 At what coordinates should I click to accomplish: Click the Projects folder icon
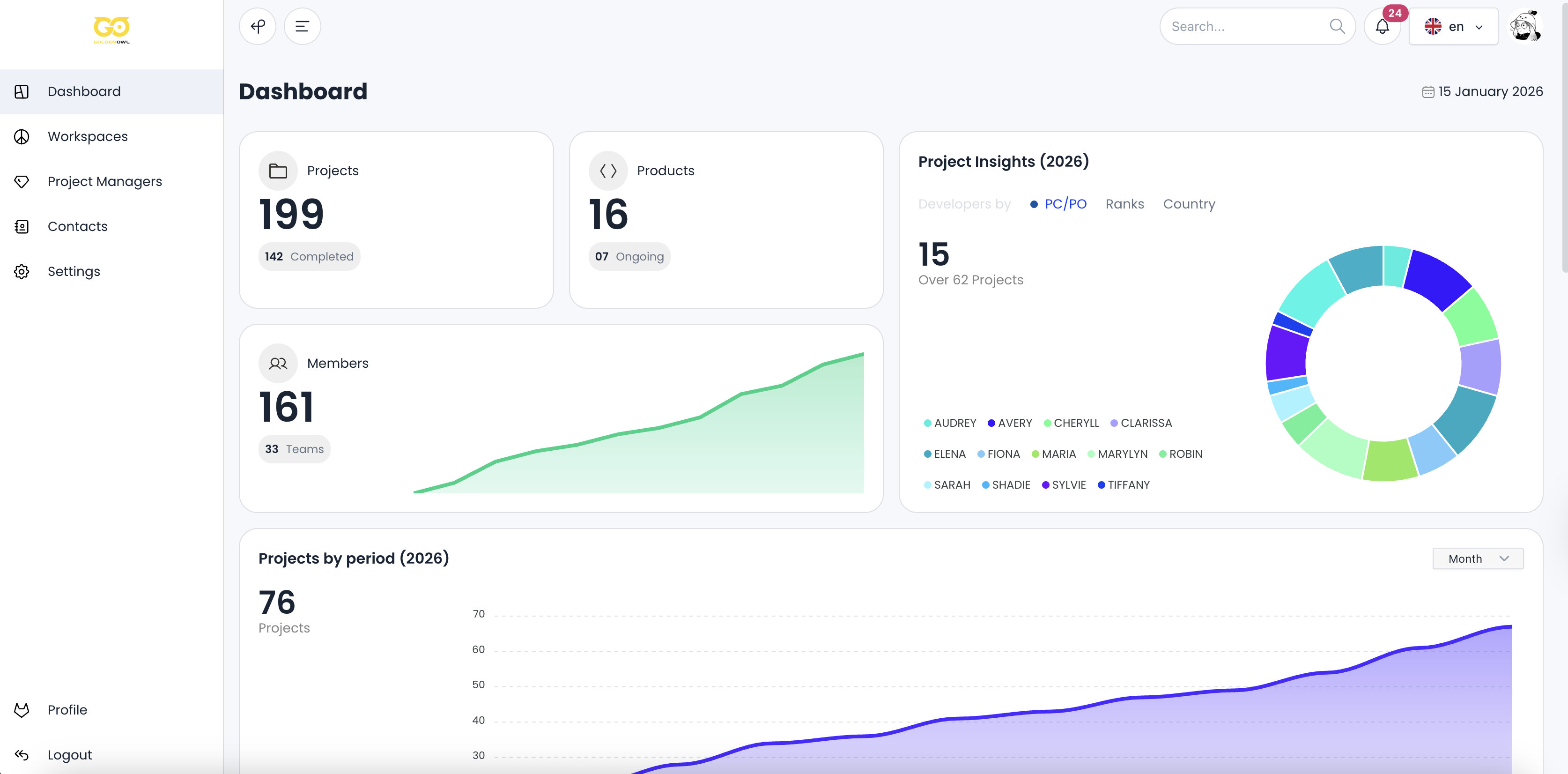tap(278, 171)
